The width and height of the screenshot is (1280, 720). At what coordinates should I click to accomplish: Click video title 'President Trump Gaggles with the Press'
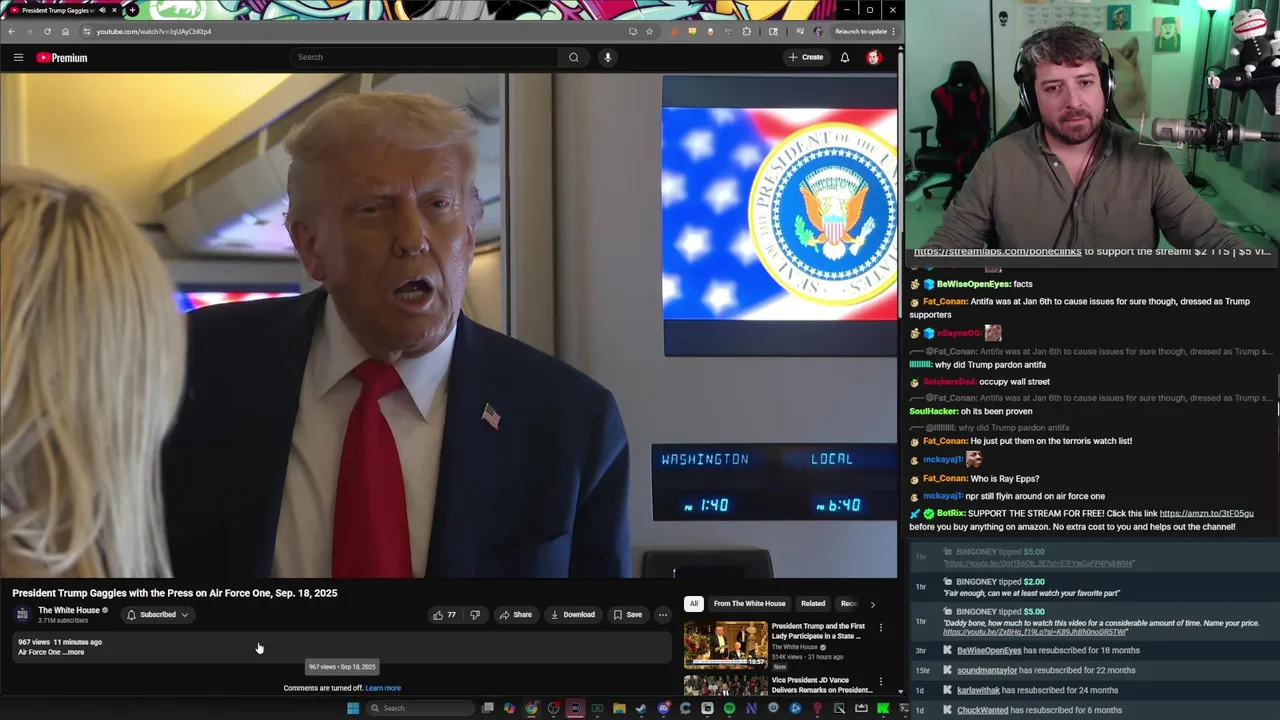[x=174, y=593]
